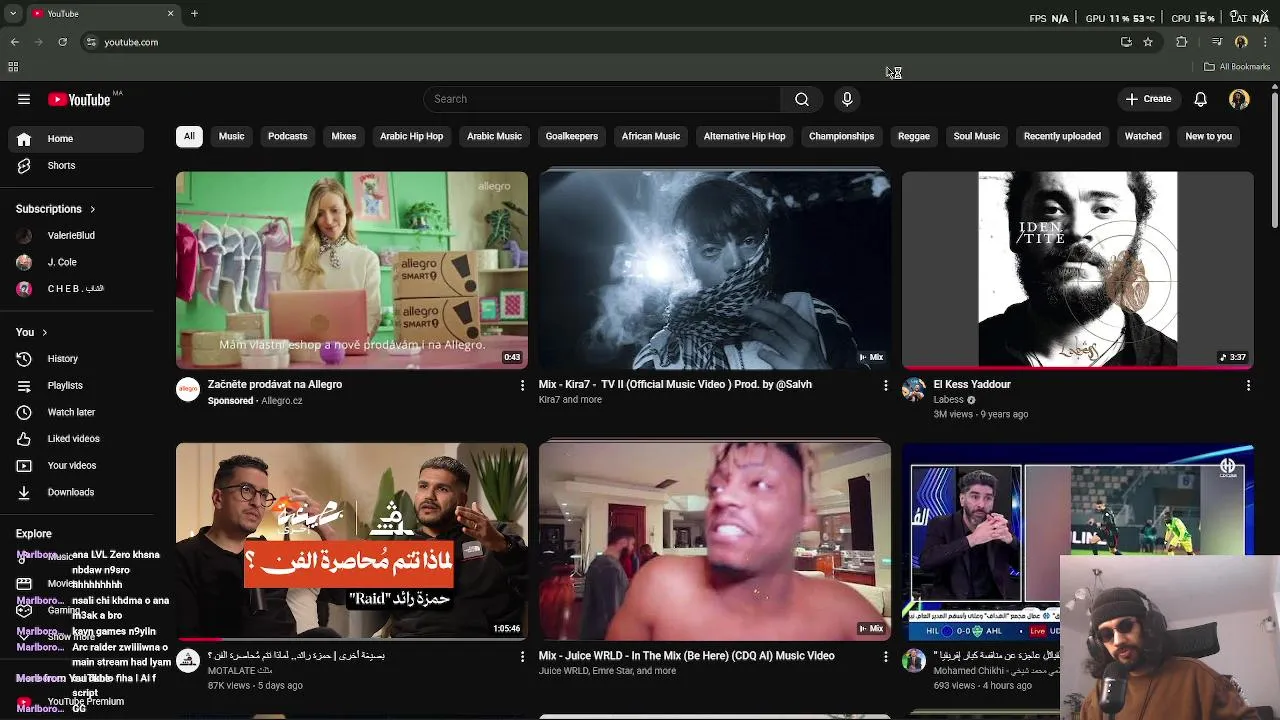1280x720 pixels.
Task: Reload the page with refresh icon
Action: click(x=62, y=42)
